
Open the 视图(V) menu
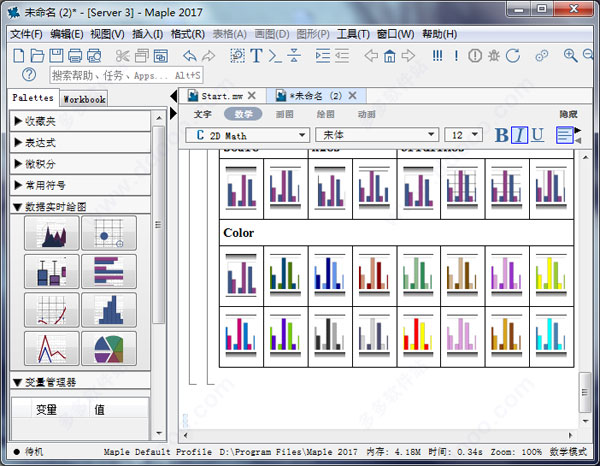click(x=107, y=34)
